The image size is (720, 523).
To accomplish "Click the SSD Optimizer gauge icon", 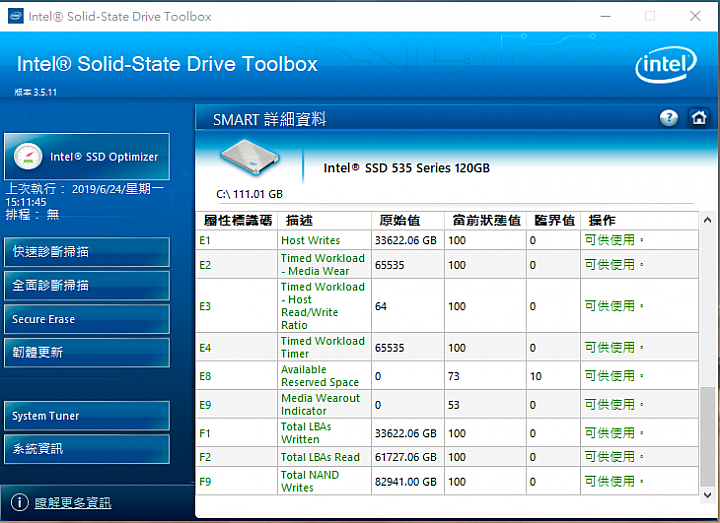I will pyautogui.click(x=28, y=157).
